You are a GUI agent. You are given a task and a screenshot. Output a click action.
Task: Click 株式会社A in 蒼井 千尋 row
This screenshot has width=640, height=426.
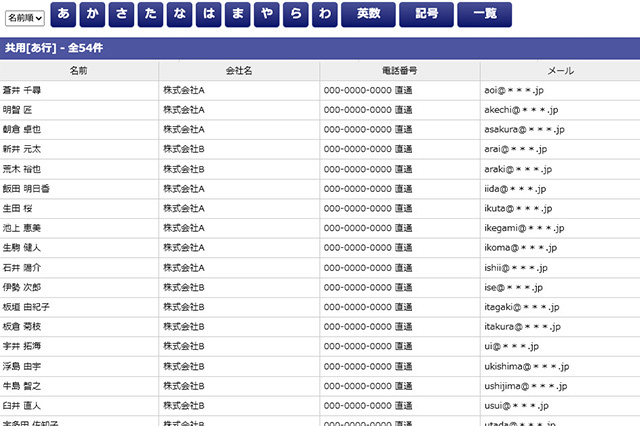coord(184,90)
